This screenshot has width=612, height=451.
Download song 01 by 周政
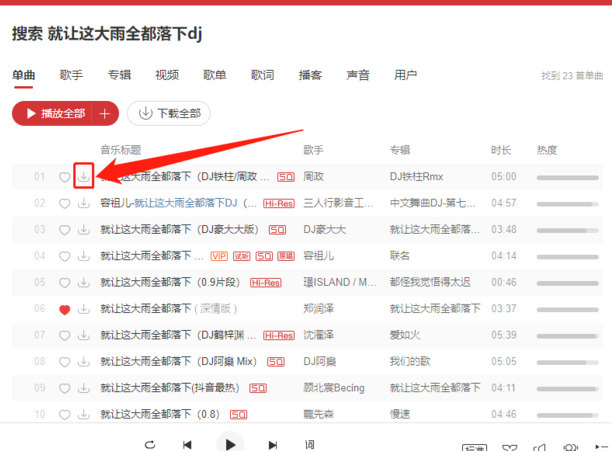coord(84,177)
